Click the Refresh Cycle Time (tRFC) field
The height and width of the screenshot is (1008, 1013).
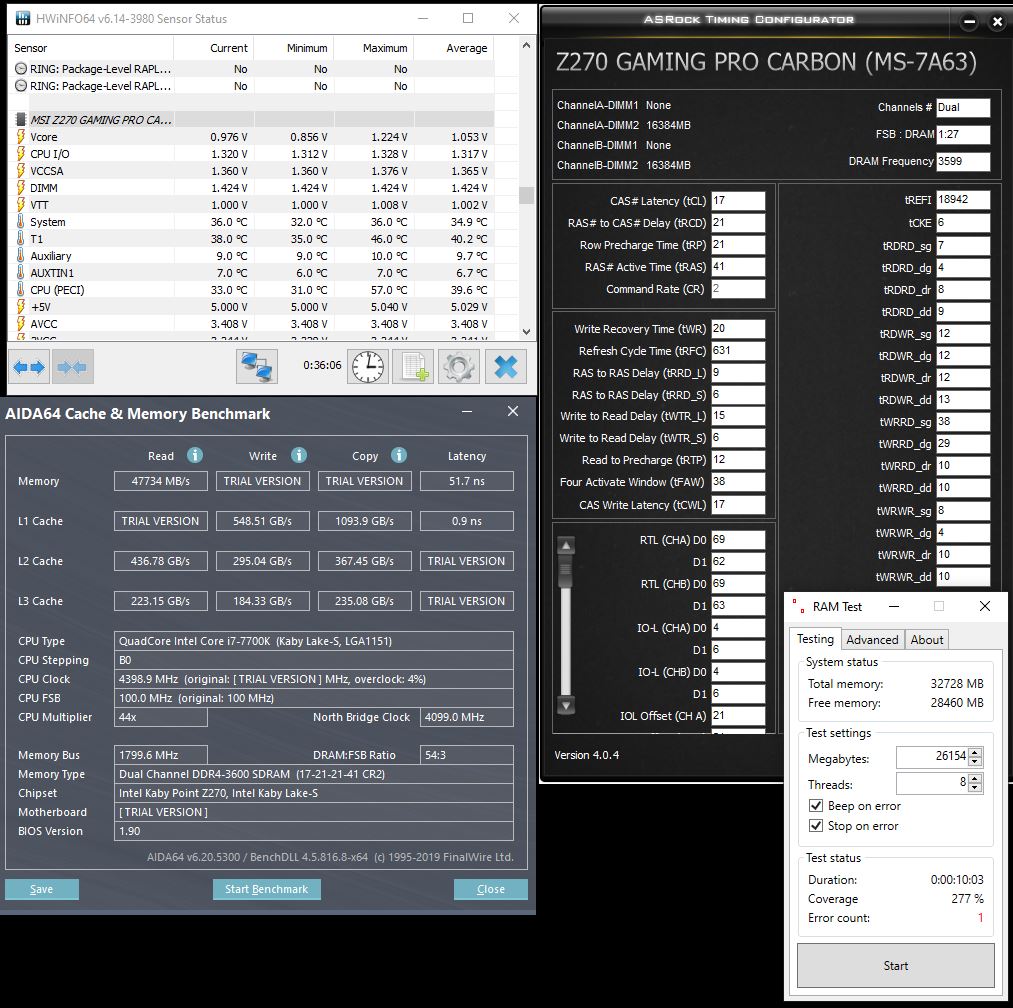738,351
